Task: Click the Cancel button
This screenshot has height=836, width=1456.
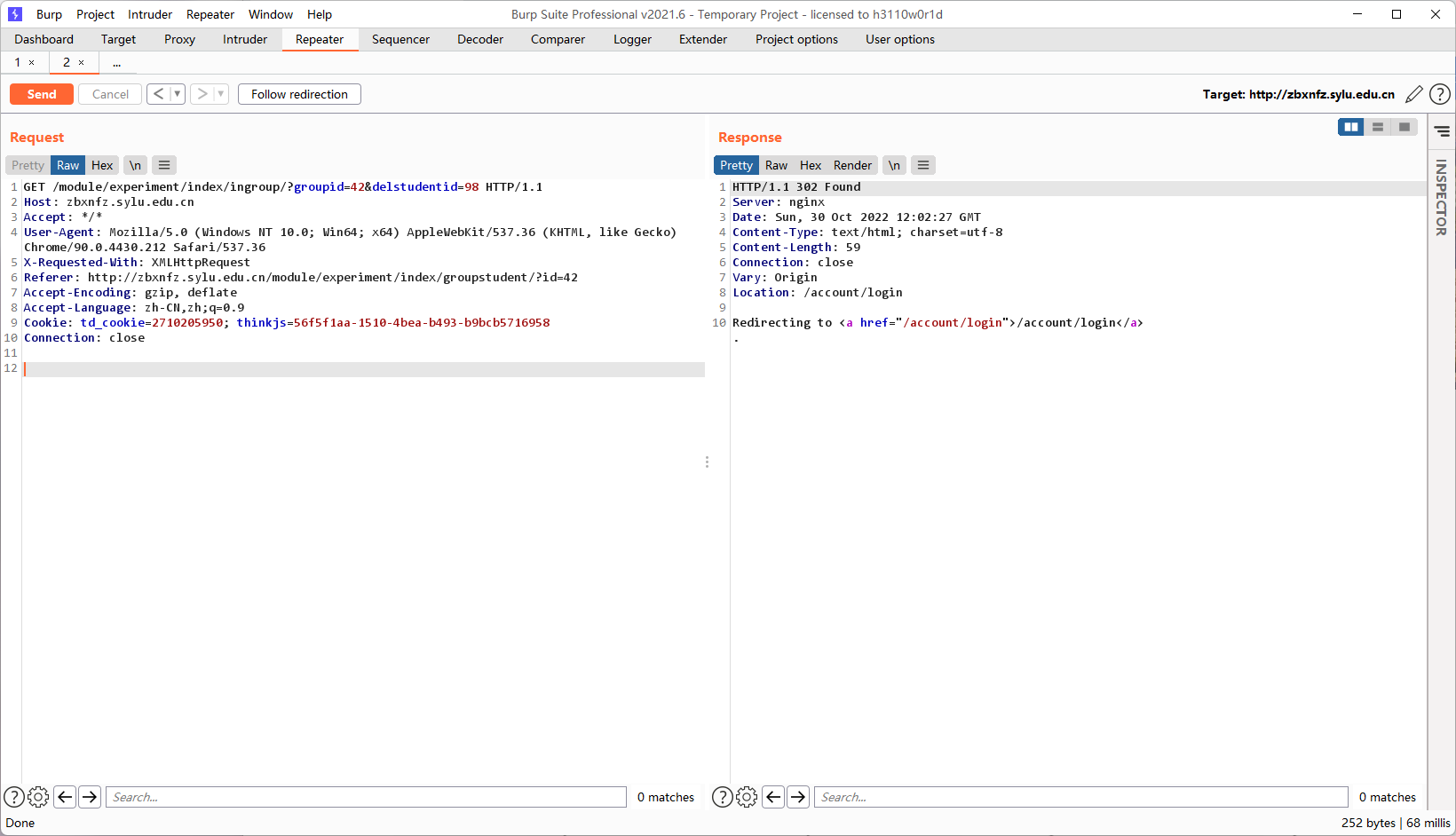Action: click(110, 94)
